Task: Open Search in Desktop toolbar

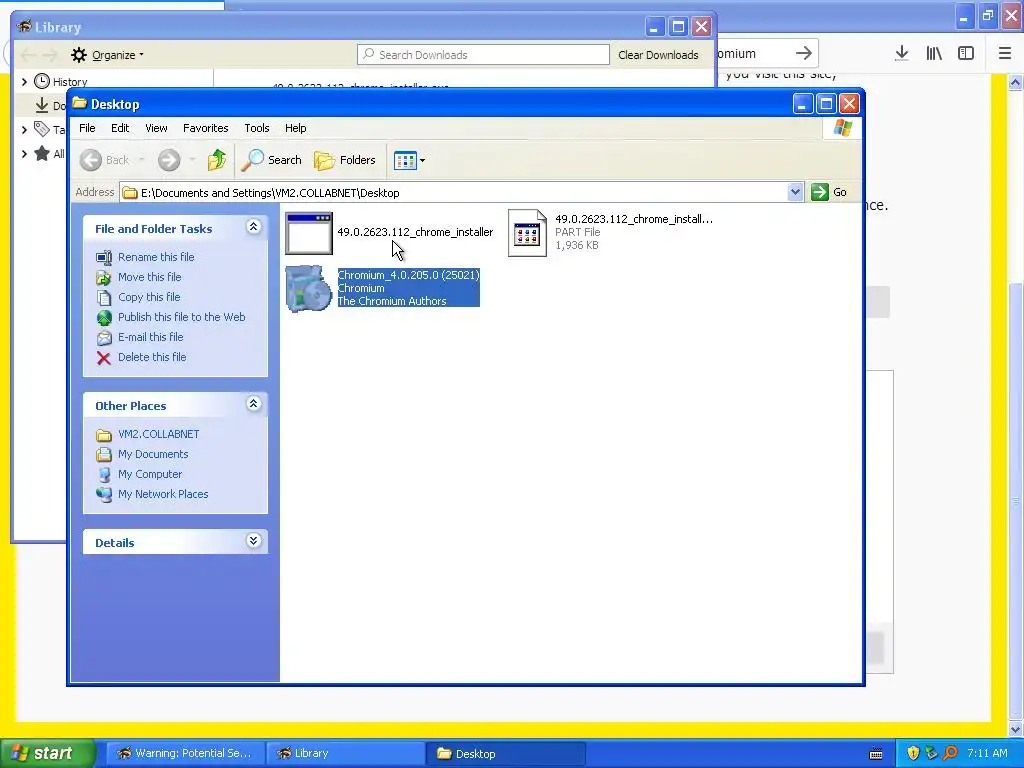Action: click(x=272, y=160)
